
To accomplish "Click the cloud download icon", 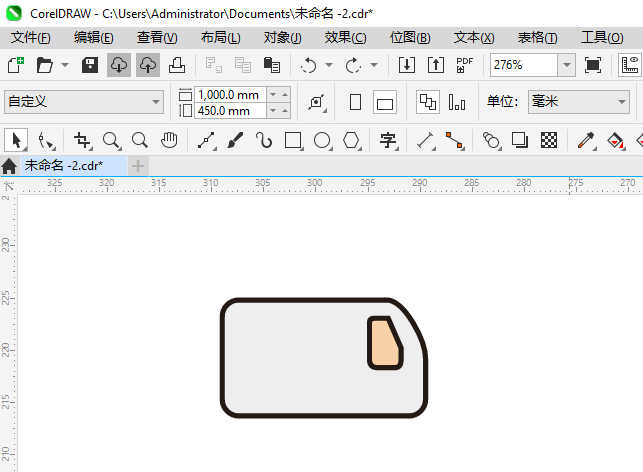I will pyautogui.click(x=119, y=65).
